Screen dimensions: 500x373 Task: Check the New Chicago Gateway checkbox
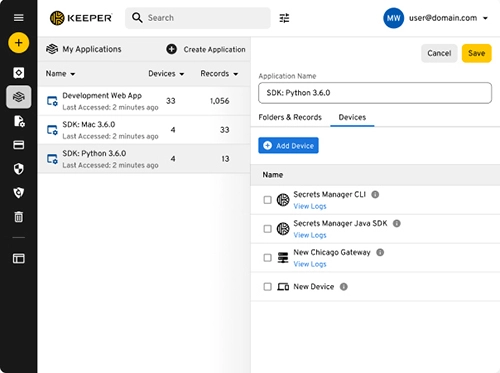267,258
